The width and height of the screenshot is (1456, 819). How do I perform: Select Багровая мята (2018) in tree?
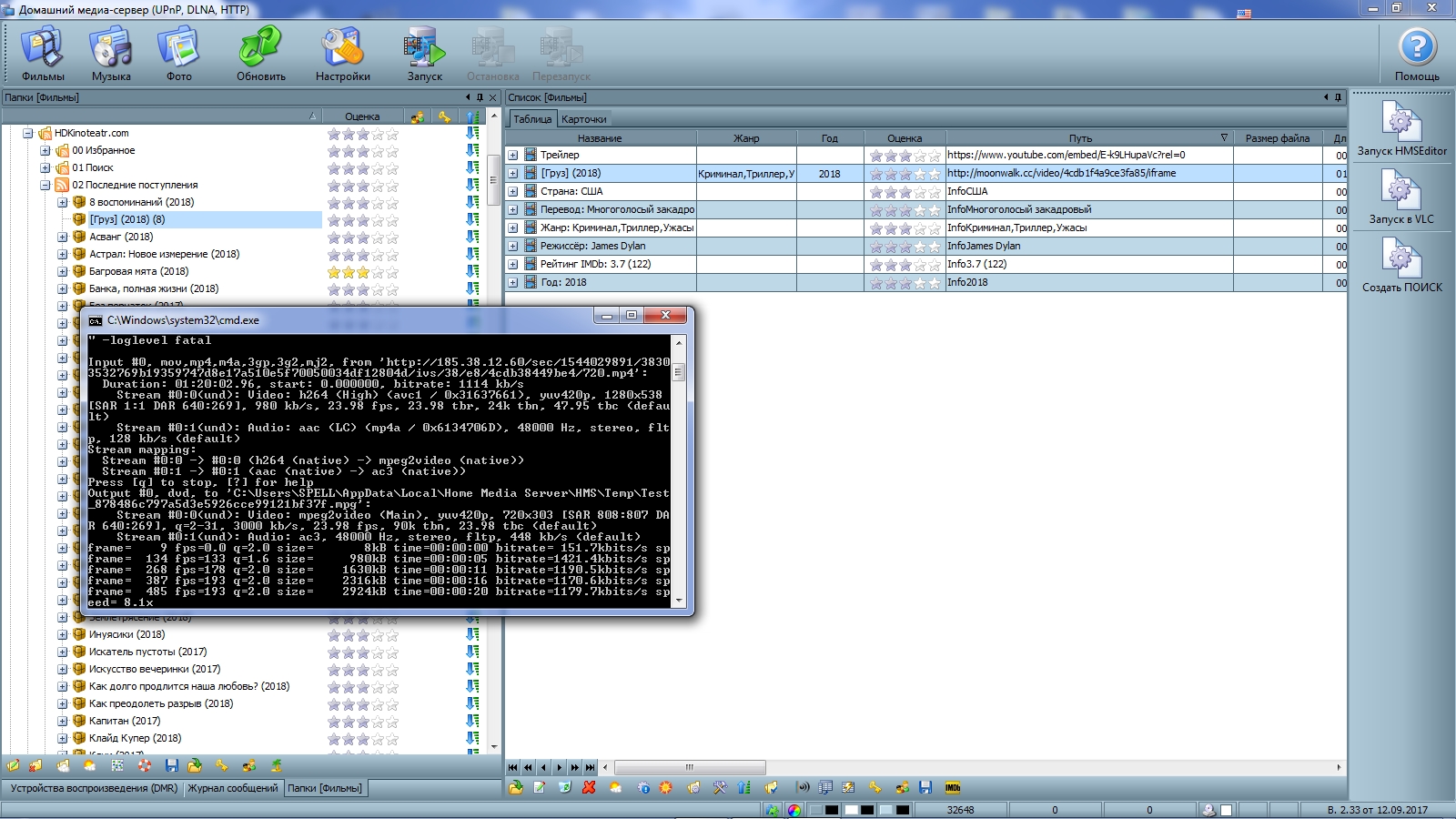(x=138, y=271)
